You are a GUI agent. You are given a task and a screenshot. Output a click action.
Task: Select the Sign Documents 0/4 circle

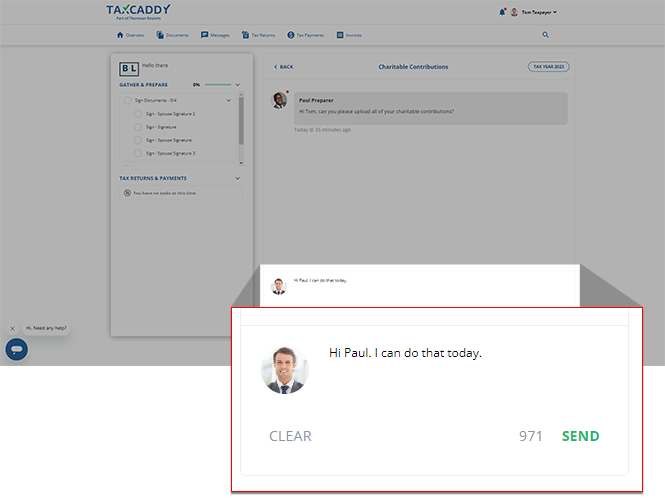(x=127, y=100)
